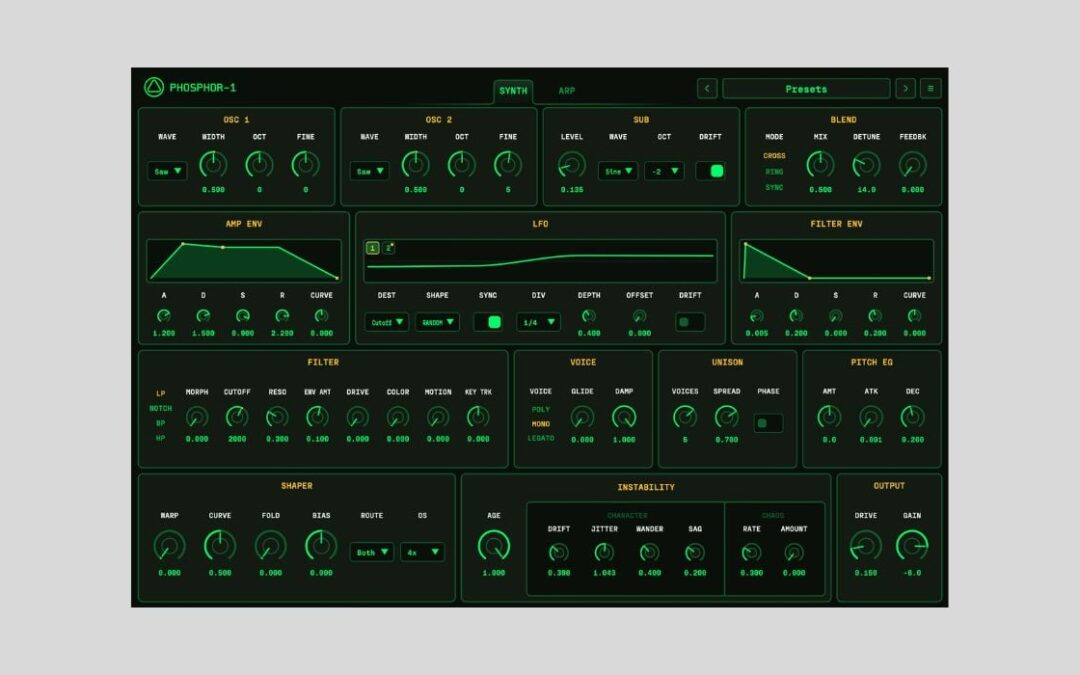The width and height of the screenshot is (1080, 675).
Task: Open OSC 1 wave dropdown
Action: (167, 171)
